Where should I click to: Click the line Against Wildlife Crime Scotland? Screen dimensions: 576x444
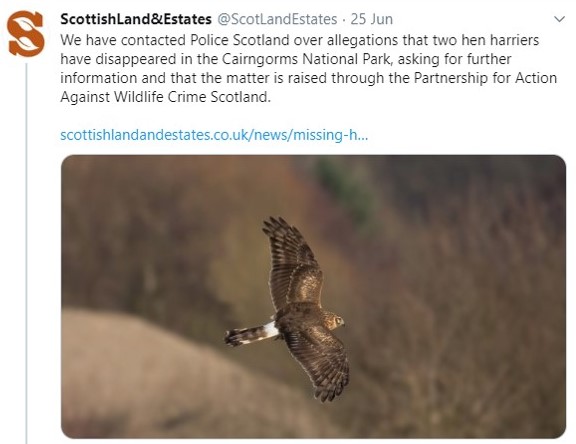coord(165,97)
